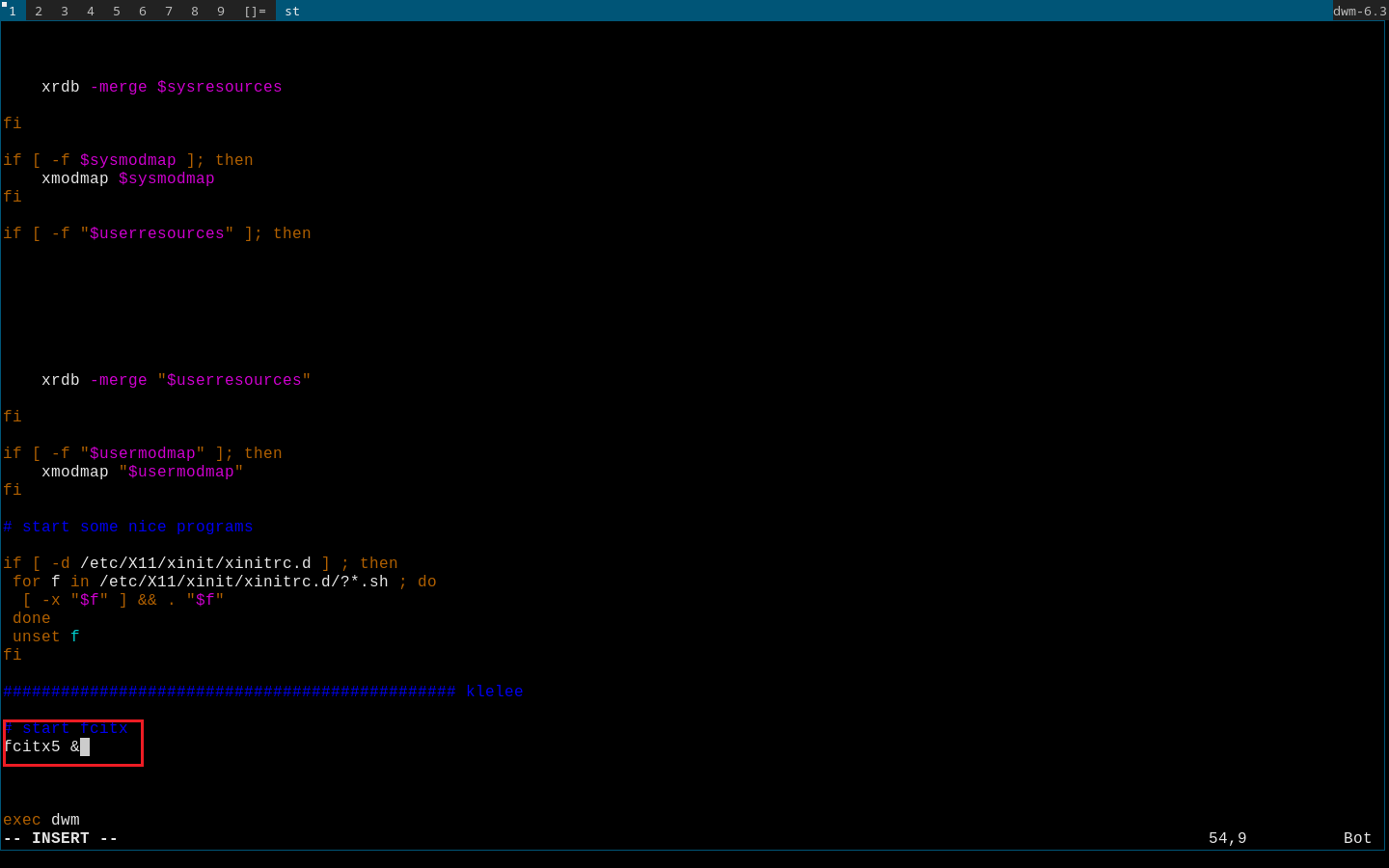Click the dwm-6.3 status text

1360,11
